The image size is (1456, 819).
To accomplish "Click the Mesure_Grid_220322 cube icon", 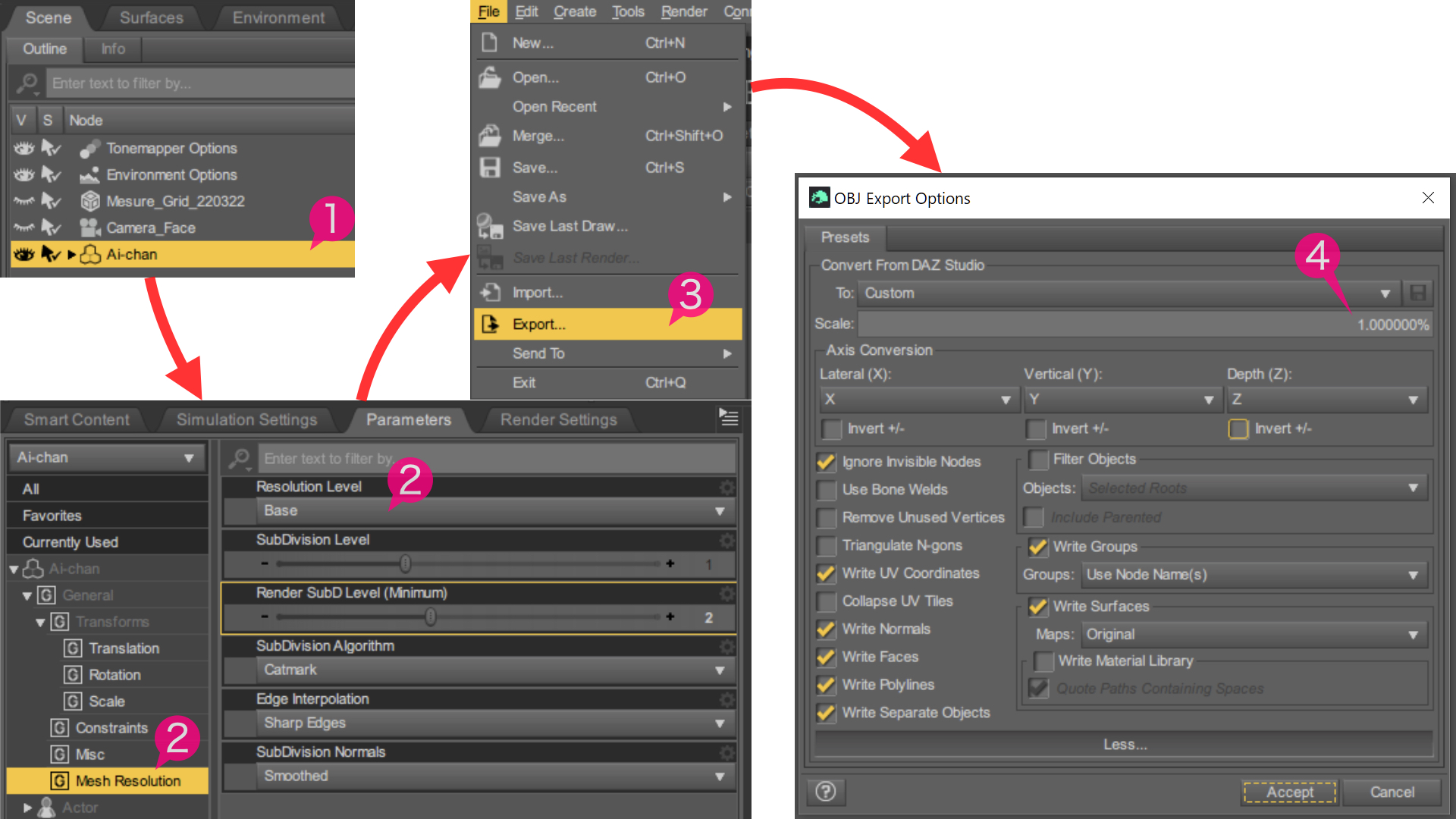I will [x=90, y=202].
